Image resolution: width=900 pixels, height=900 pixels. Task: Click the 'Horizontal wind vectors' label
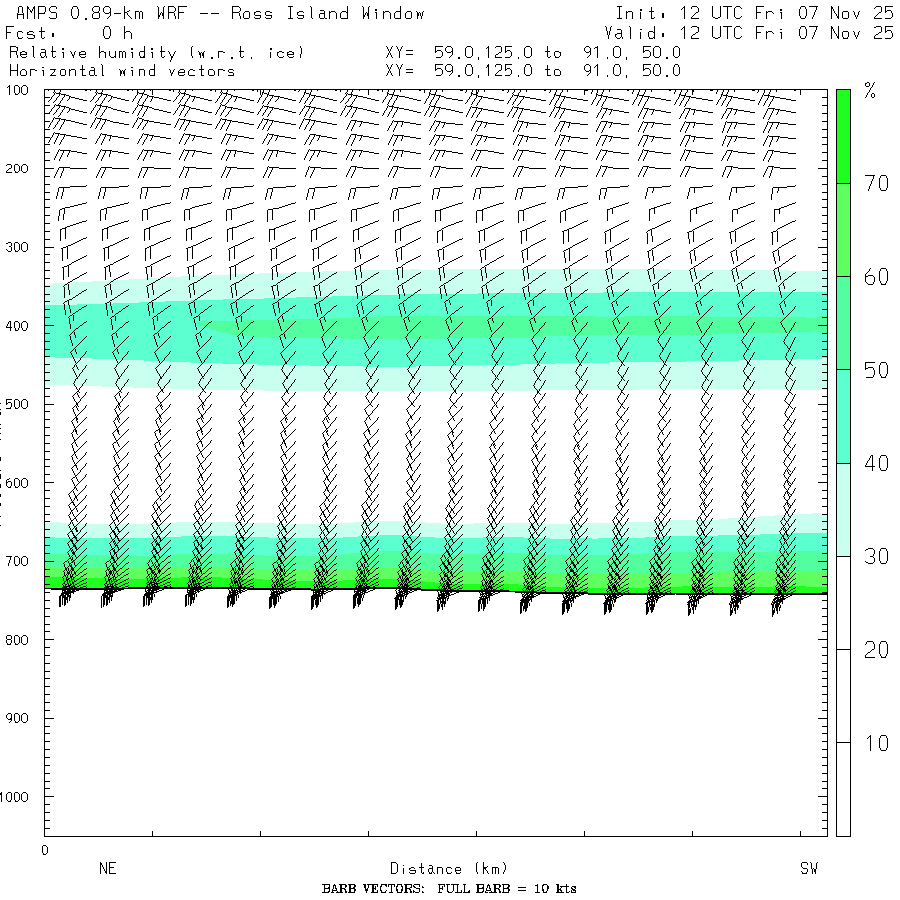point(122,71)
